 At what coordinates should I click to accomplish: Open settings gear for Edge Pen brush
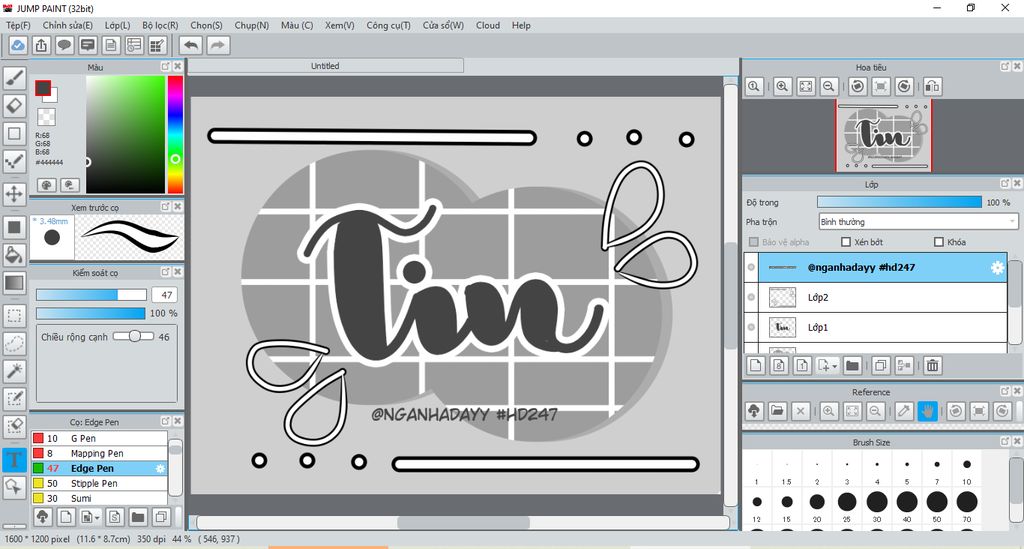pos(160,469)
